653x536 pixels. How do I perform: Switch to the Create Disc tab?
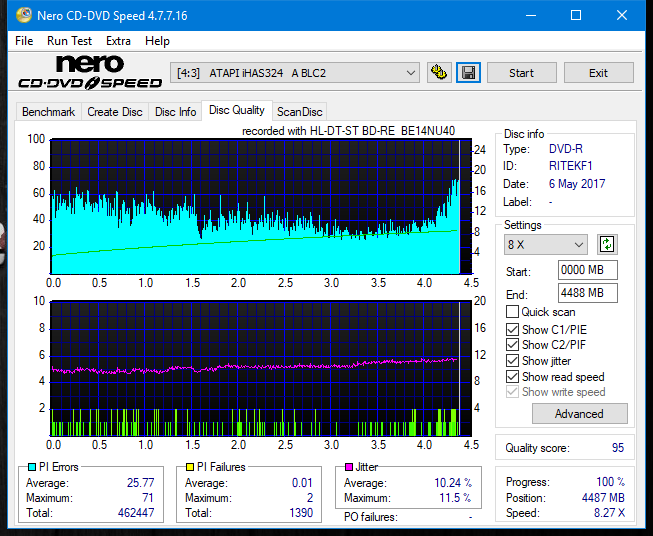click(115, 112)
